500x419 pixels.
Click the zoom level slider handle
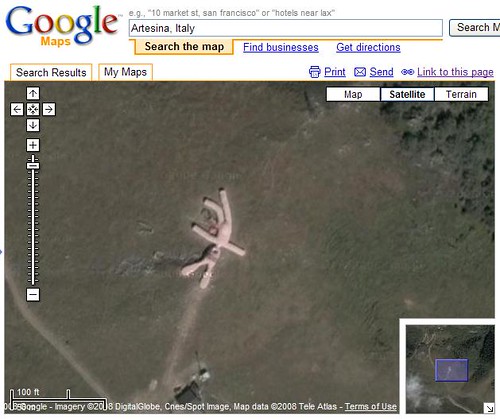(33, 166)
